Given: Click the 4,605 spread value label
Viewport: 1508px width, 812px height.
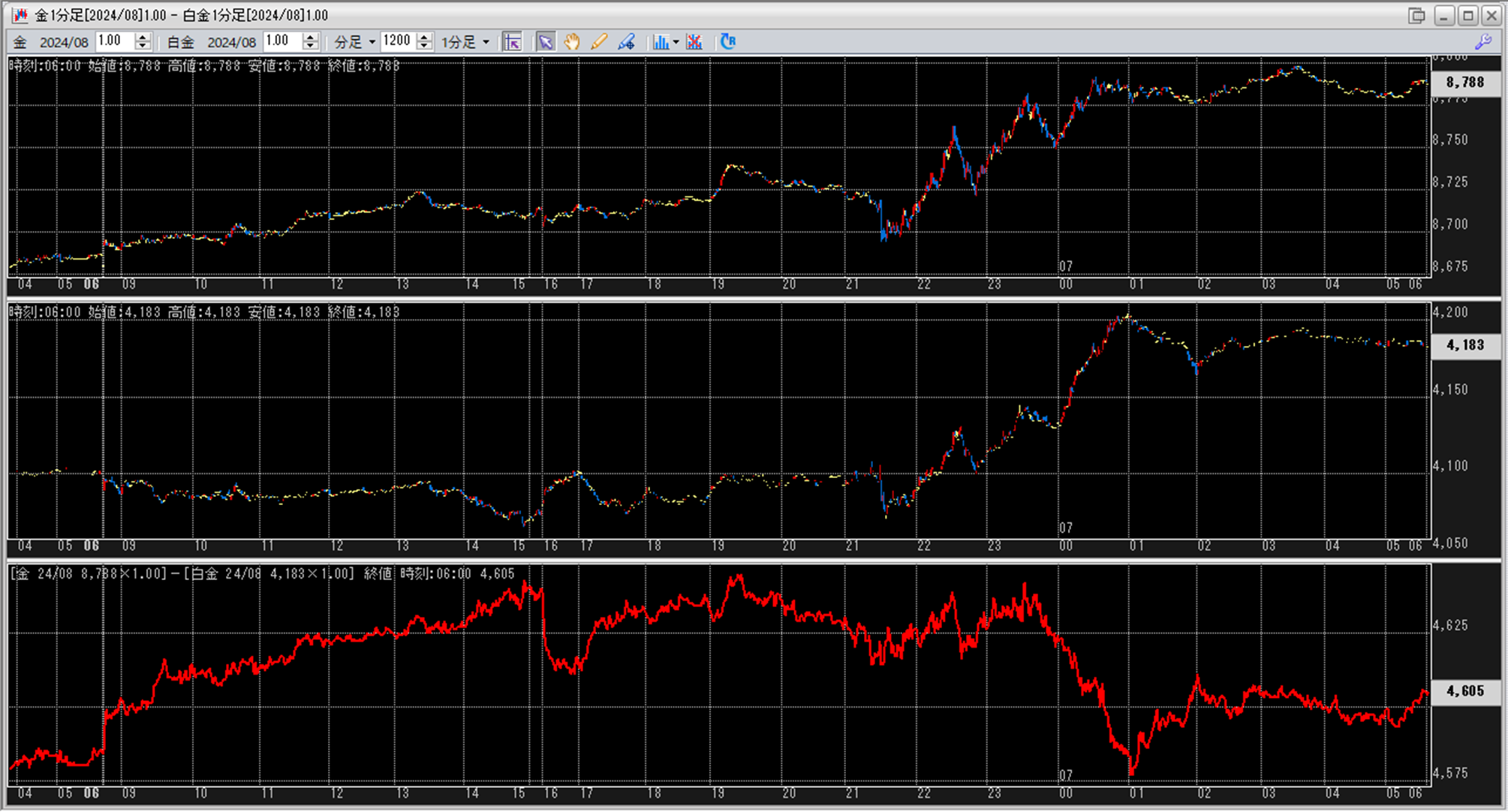Looking at the screenshot, I should pyautogui.click(x=1464, y=691).
